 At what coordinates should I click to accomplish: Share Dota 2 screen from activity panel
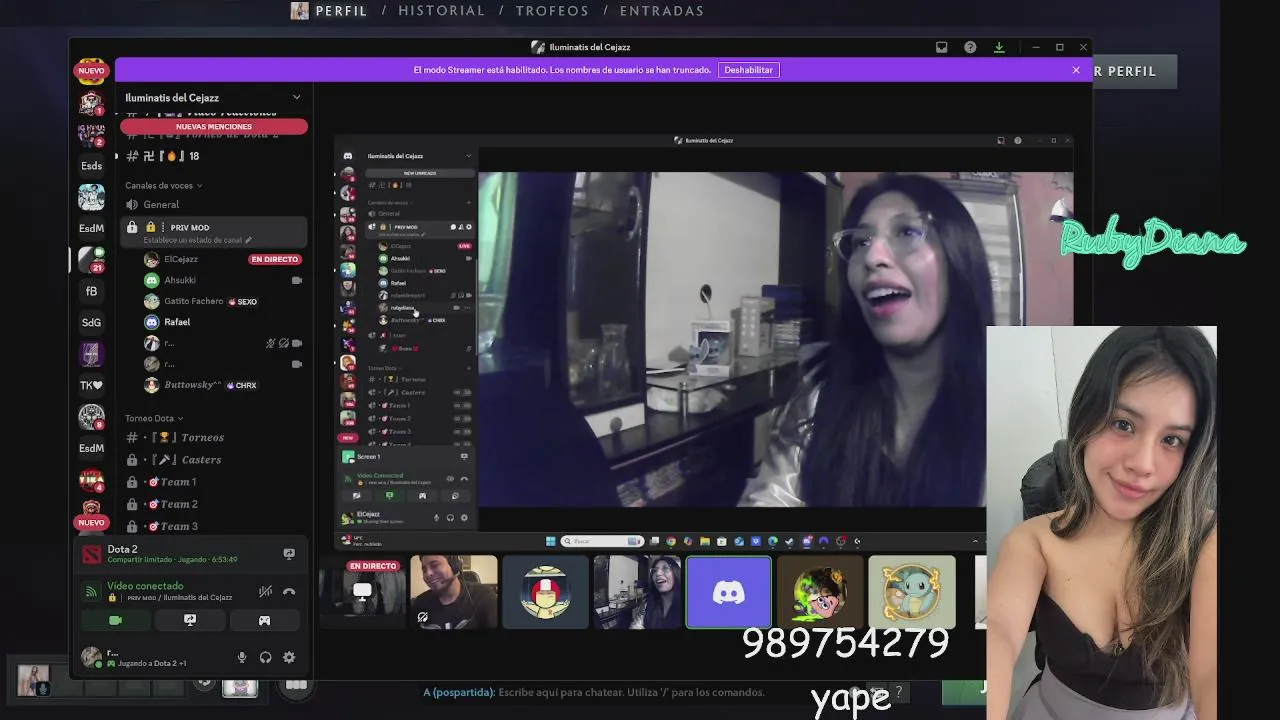click(289, 553)
